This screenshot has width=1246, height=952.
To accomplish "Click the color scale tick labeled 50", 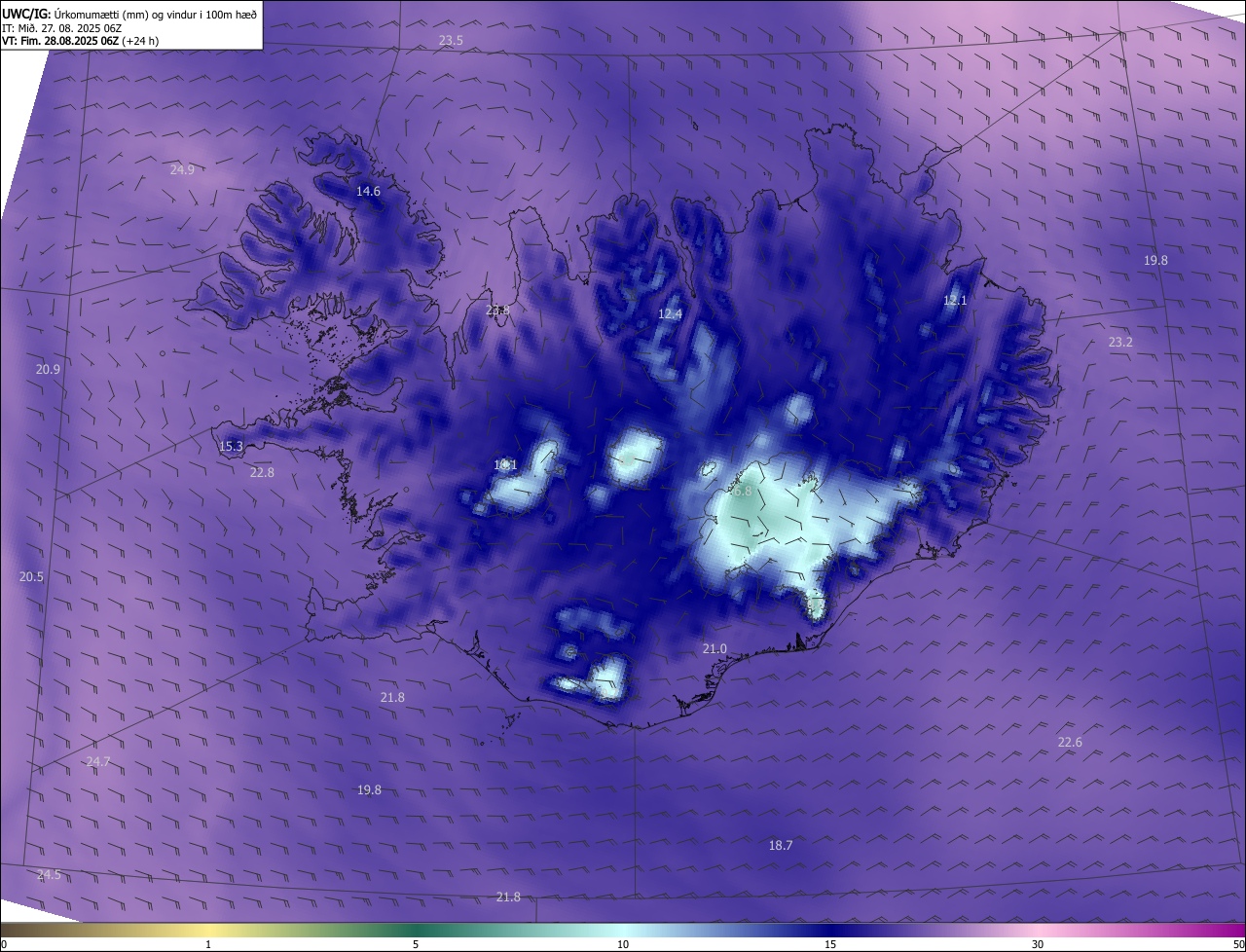I will click(1238, 944).
